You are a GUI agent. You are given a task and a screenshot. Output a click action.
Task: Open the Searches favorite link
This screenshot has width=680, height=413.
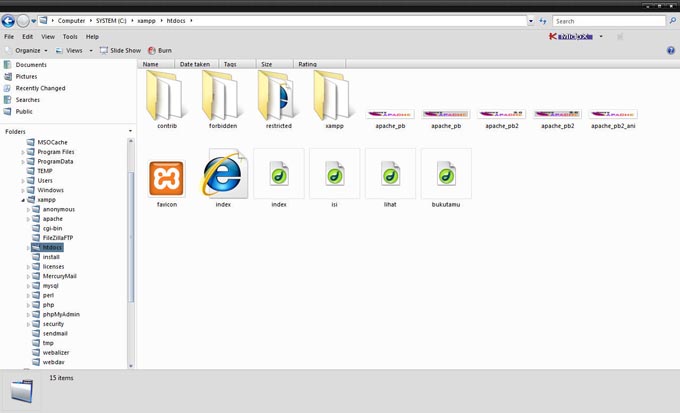click(22, 100)
